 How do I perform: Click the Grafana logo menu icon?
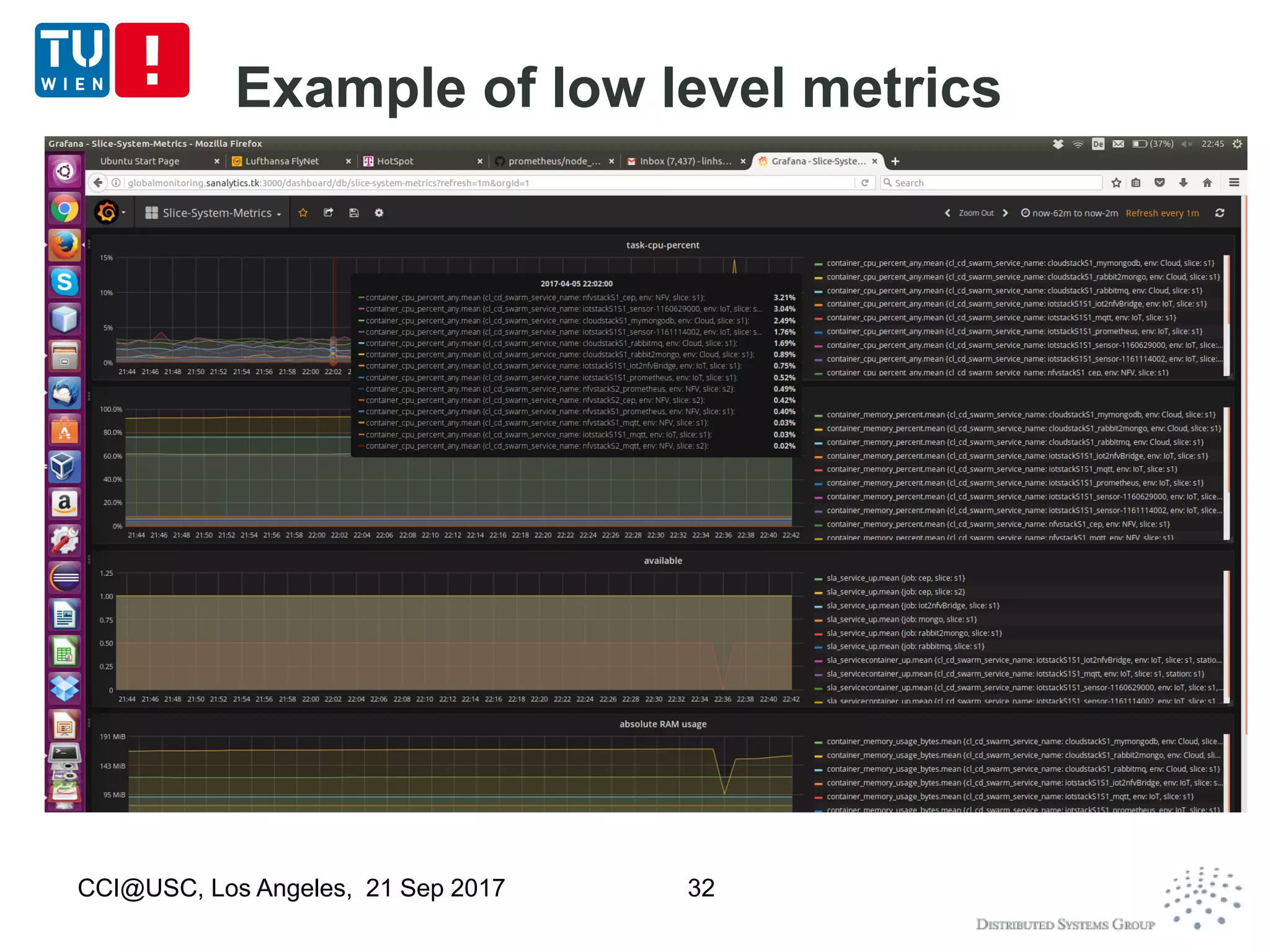click(107, 213)
